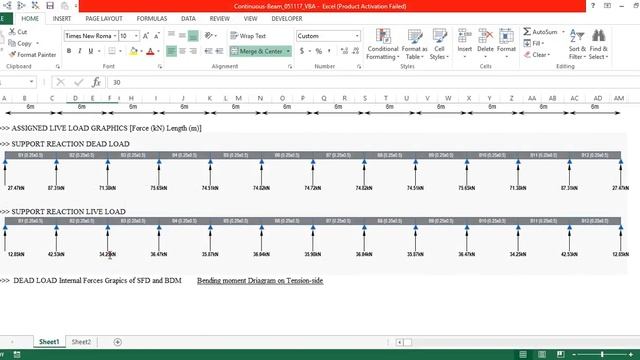Switch to Sheet2 worksheet
The height and width of the screenshot is (360, 640).
(81, 342)
